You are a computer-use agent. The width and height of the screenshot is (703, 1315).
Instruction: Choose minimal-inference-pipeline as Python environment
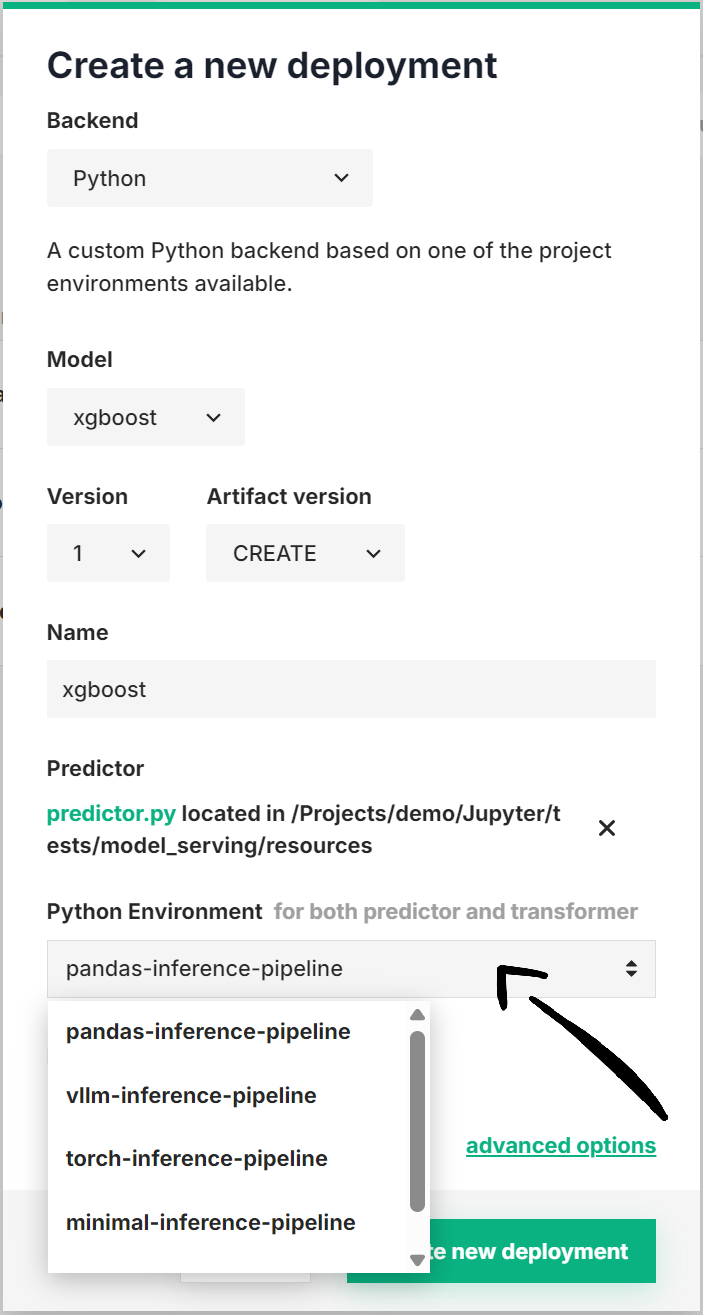[210, 1222]
